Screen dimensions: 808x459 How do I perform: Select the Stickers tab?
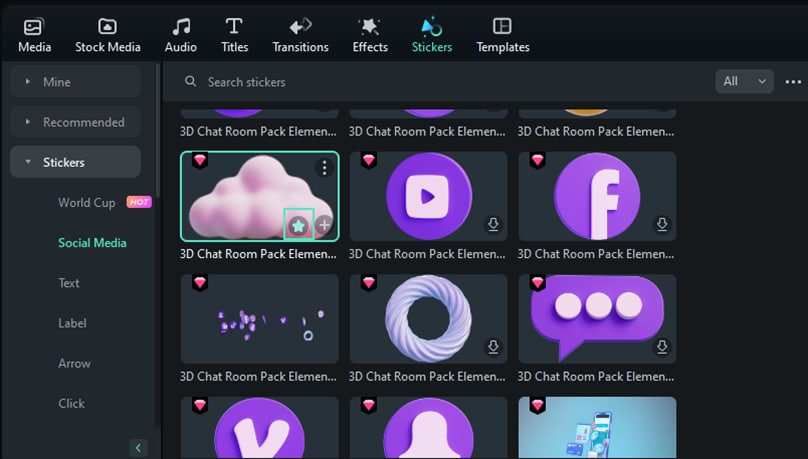pyautogui.click(x=432, y=36)
